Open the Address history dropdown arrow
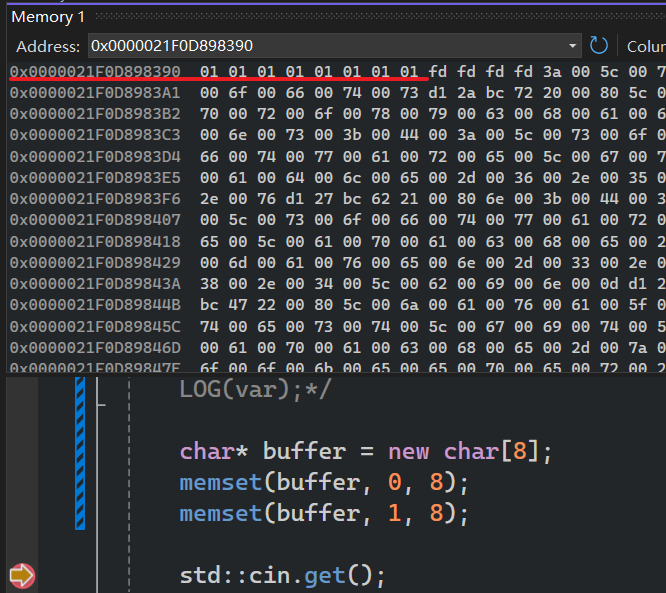The width and height of the screenshot is (666, 593). click(x=572, y=46)
